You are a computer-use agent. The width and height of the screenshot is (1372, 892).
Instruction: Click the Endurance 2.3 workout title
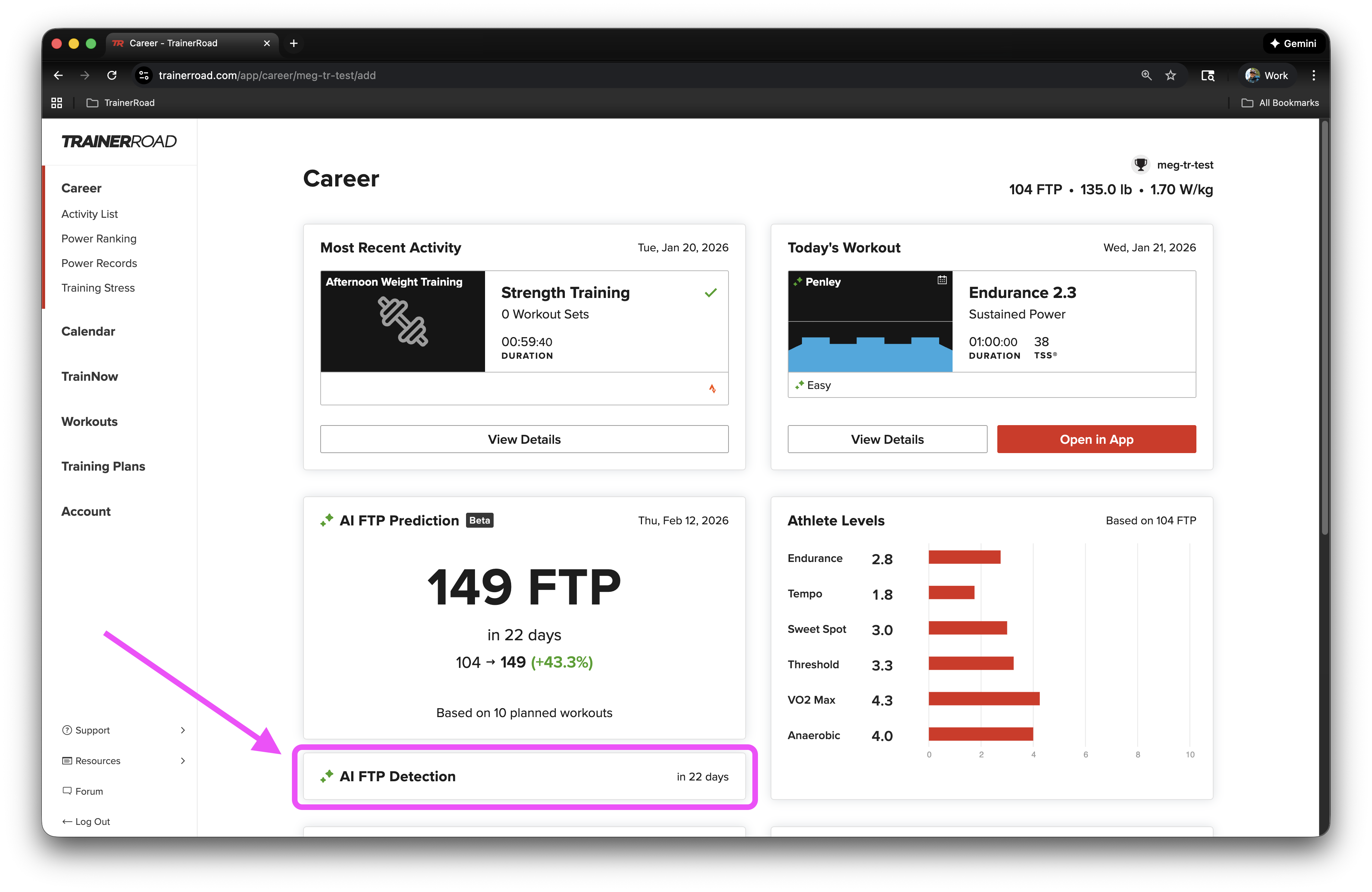click(x=1023, y=292)
